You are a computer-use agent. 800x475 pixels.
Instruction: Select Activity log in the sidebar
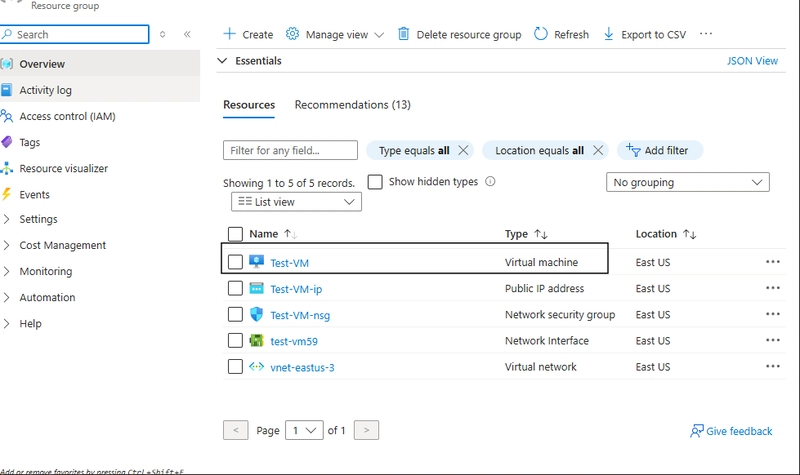tap(100, 90)
